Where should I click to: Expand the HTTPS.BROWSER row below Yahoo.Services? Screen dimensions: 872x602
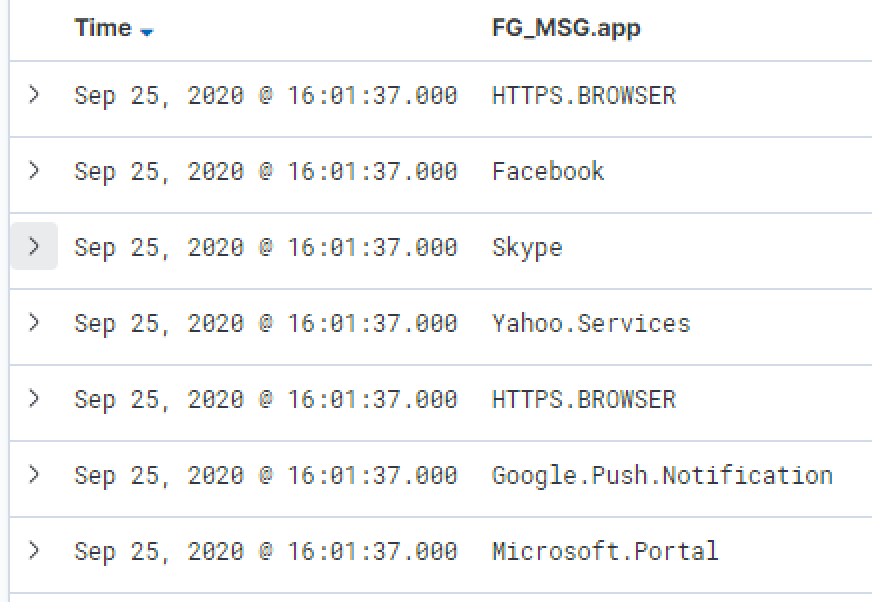click(34, 398)
